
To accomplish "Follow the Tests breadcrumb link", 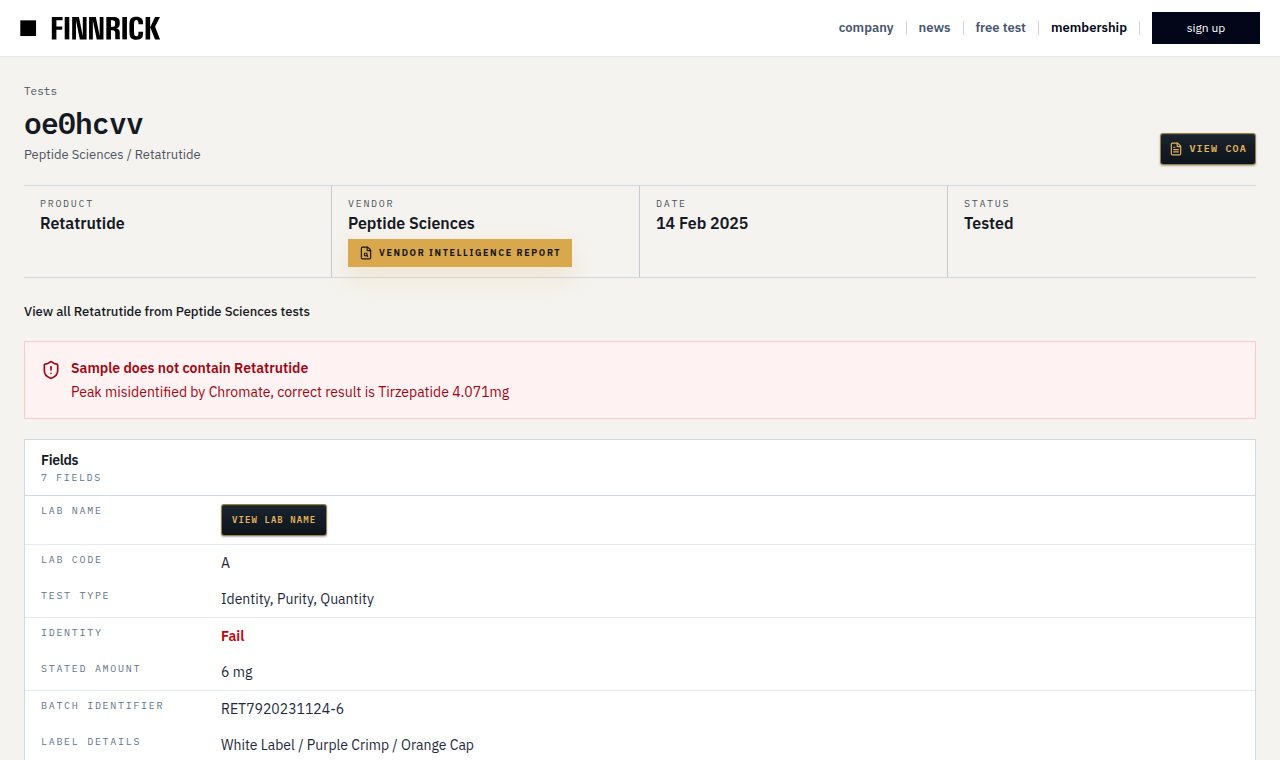I will (x=41, y=91).
